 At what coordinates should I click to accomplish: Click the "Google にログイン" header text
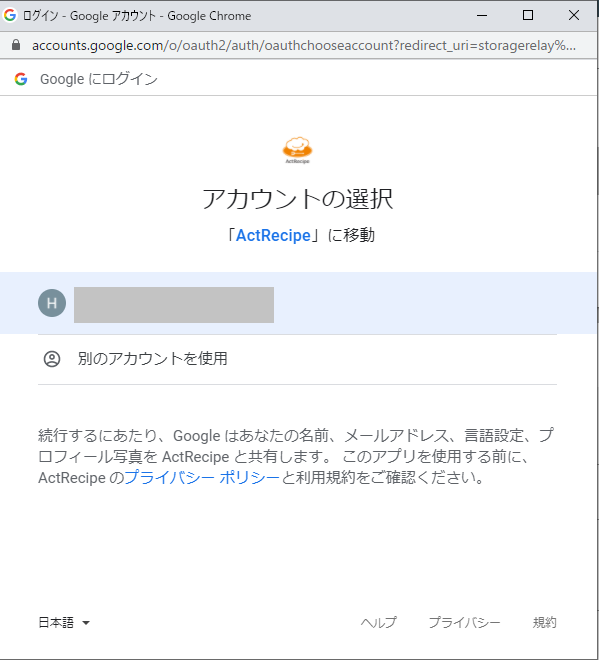pos(99,79)
